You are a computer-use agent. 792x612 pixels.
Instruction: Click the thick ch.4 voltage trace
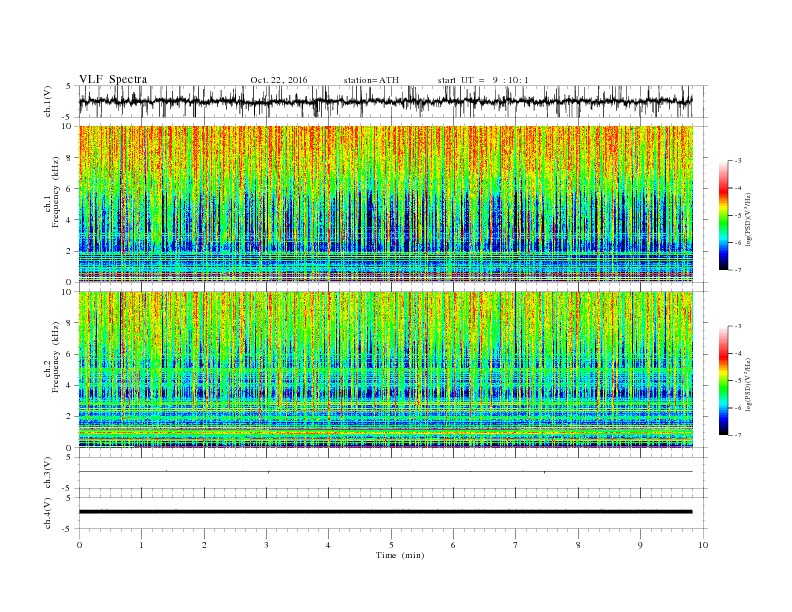[x=386, y=512]
